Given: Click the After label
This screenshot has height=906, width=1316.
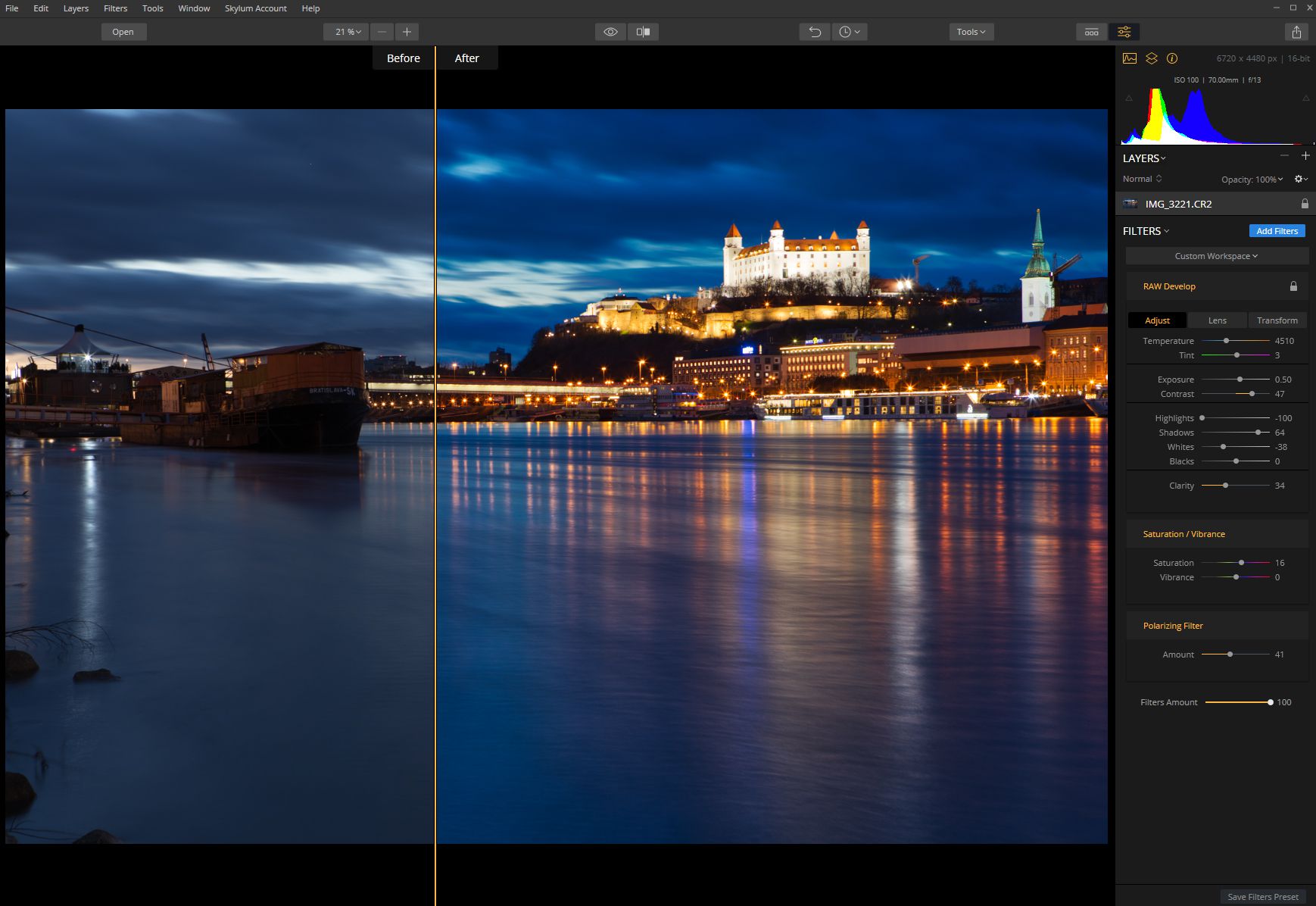Looking at the screenshot, I should click(x=467, y=58).
